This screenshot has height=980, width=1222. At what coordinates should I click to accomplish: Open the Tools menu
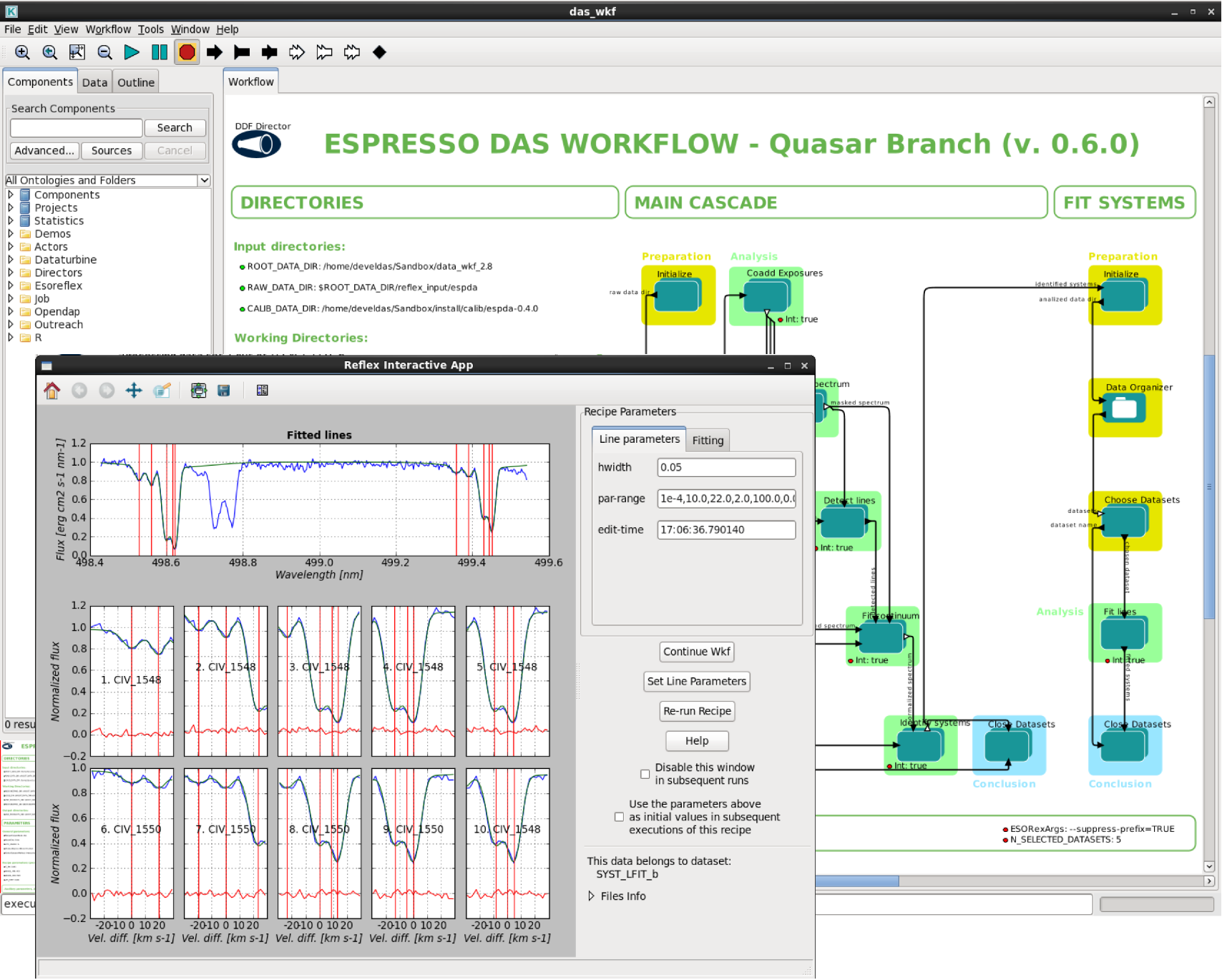(x=151, y=29)
